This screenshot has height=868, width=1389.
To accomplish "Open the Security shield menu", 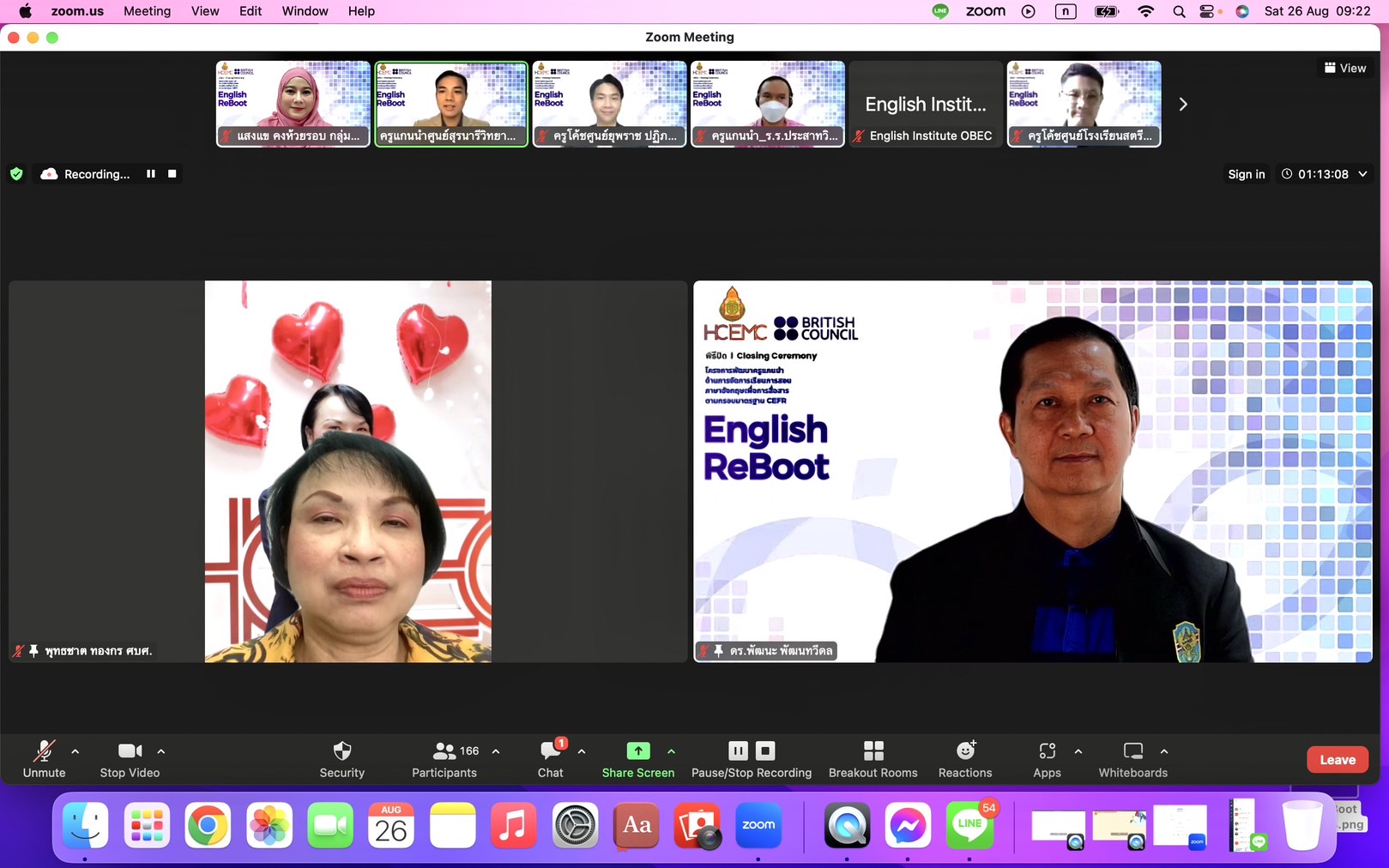I will 341,759.
